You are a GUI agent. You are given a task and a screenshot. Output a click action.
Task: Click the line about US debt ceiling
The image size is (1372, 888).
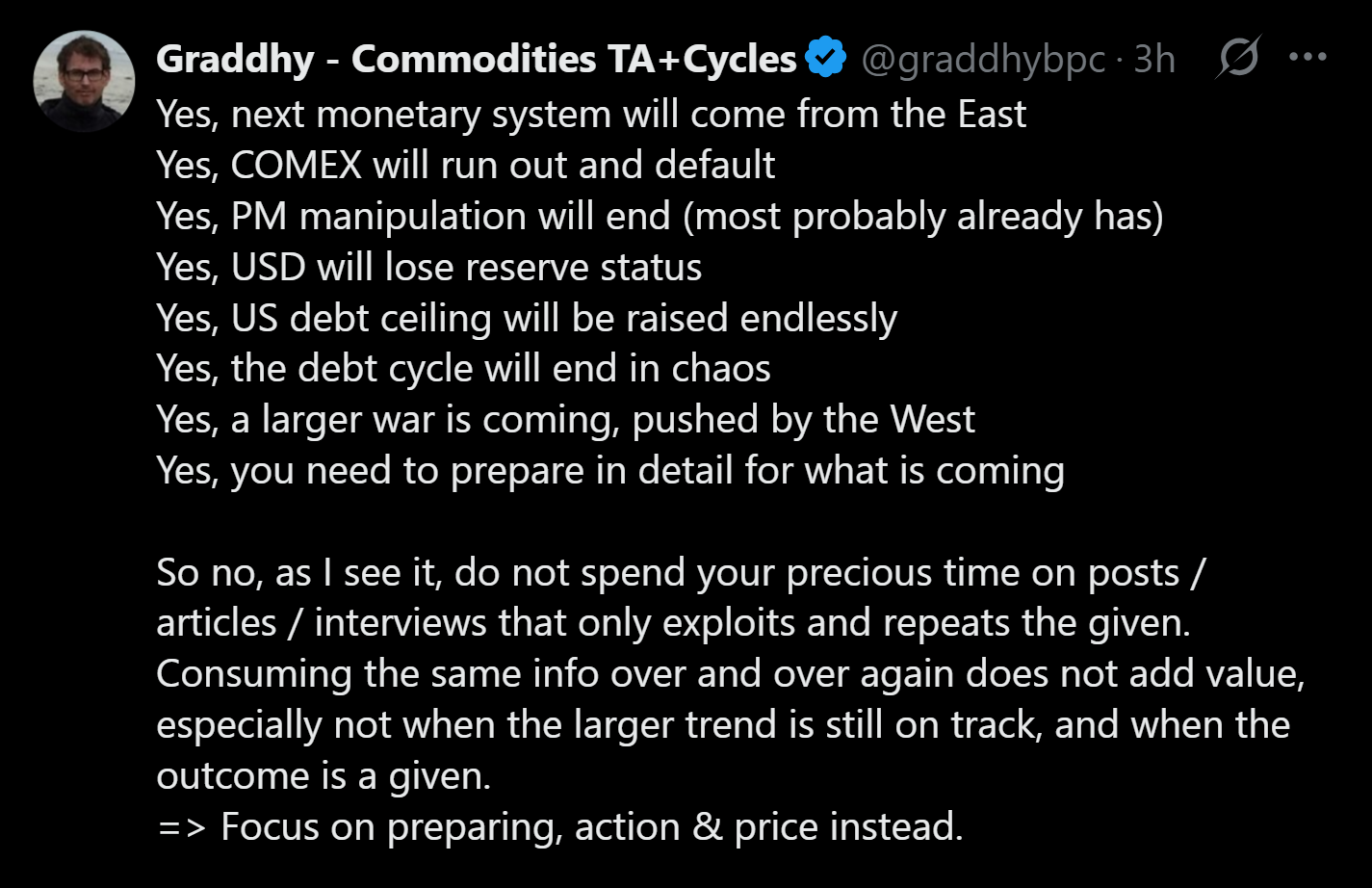coord(527,319)
